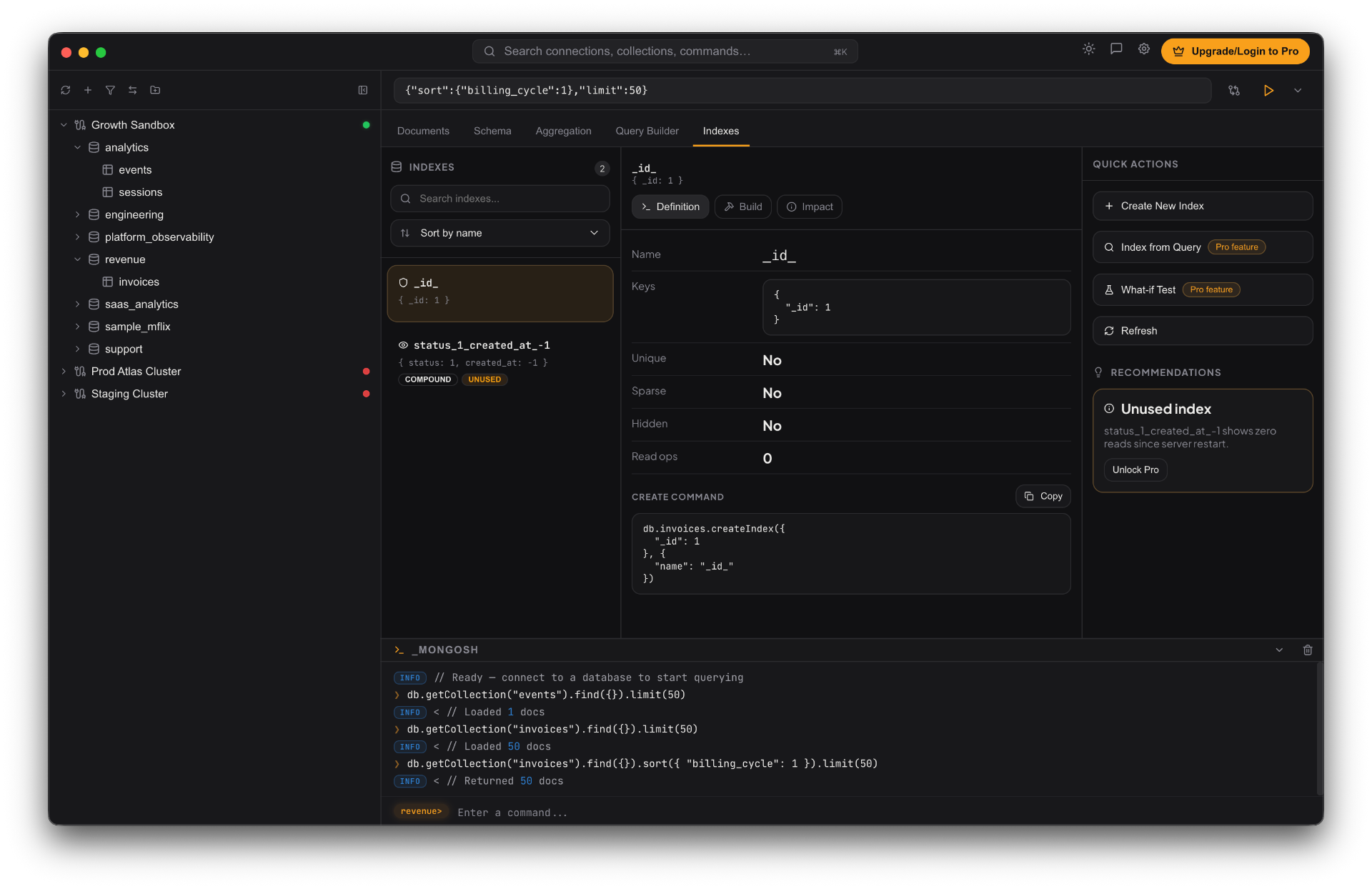Open the connection filter
The height and width of the screenshot is (889, 1372).
click(x=111, y=91)
